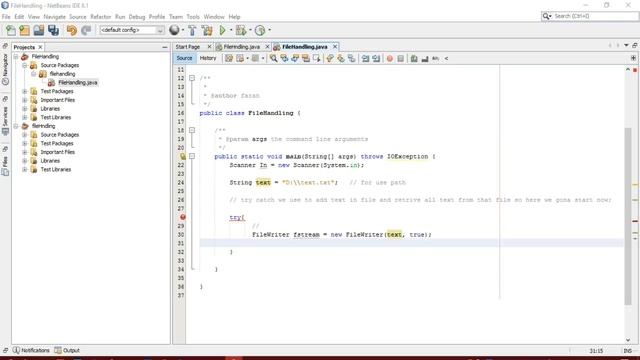Build the project with the hammer icon
This screenshot has height=360, width=640.
click(192, 30)
